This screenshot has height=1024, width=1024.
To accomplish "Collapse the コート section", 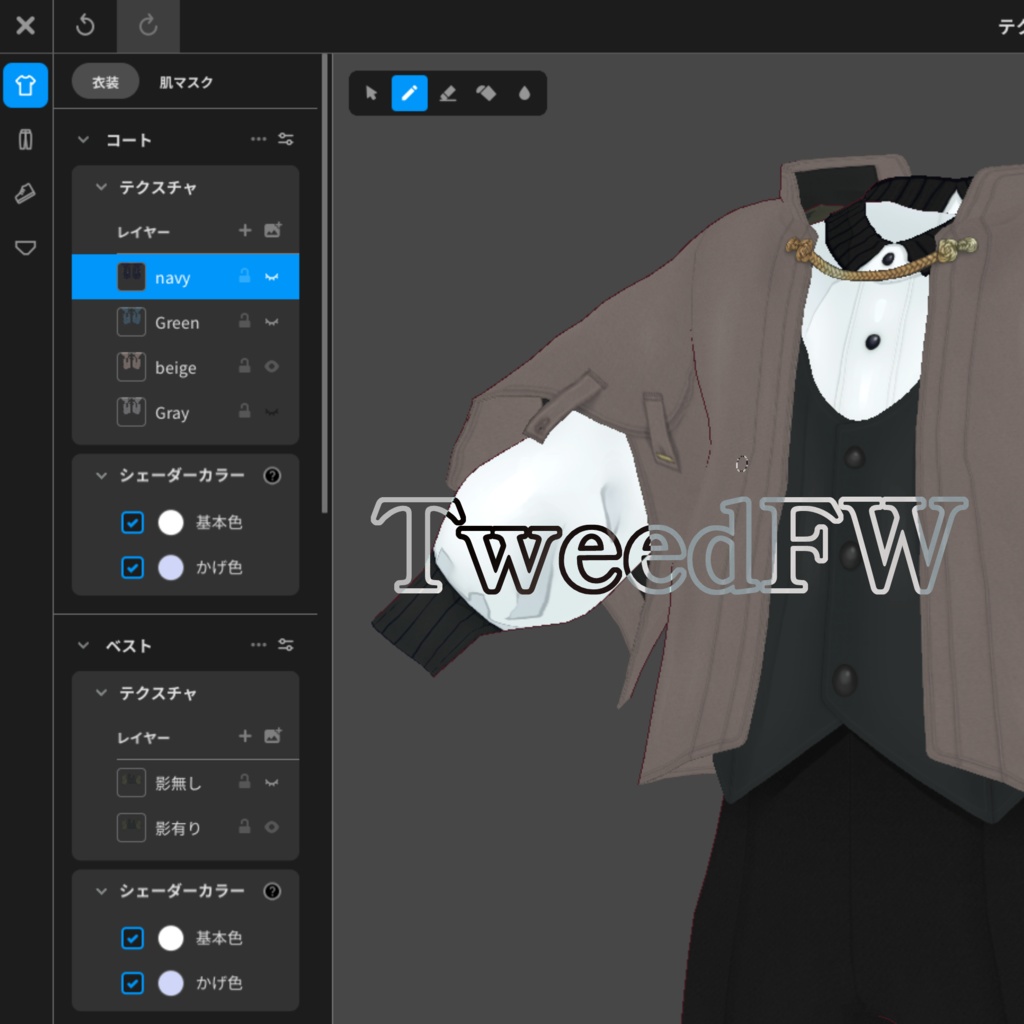I will pyautogui.click(x=83, y=139).
